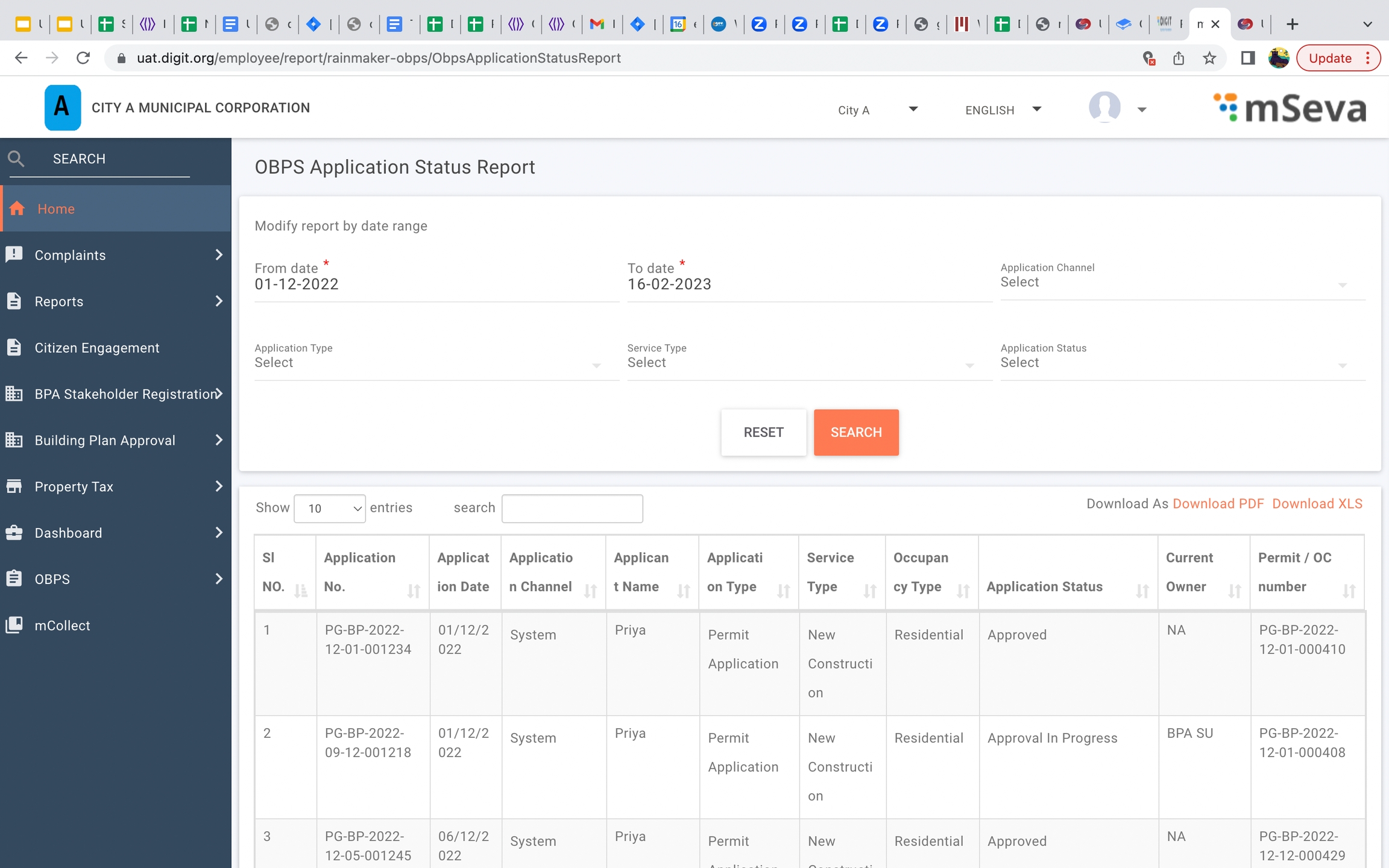Click the sidebar search magnifier icon
Image resolution: width=1389 pixels, height=868 pixels.
point(16,159)
